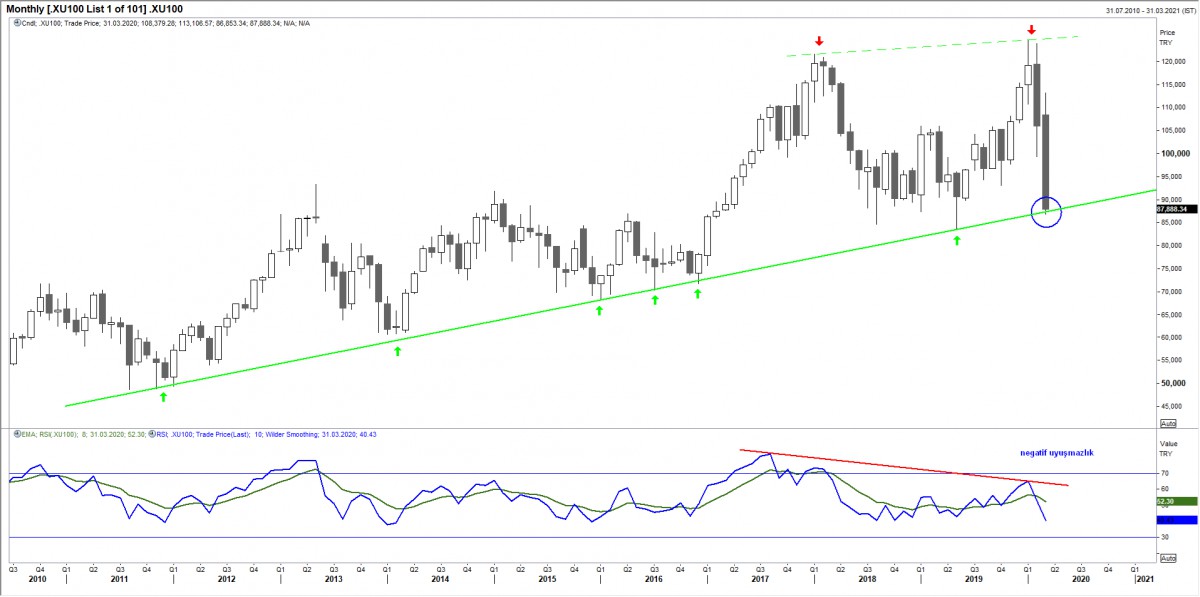Select the red arrow above the 2018 peak
1200x597 pixels.
pos(819,41)
